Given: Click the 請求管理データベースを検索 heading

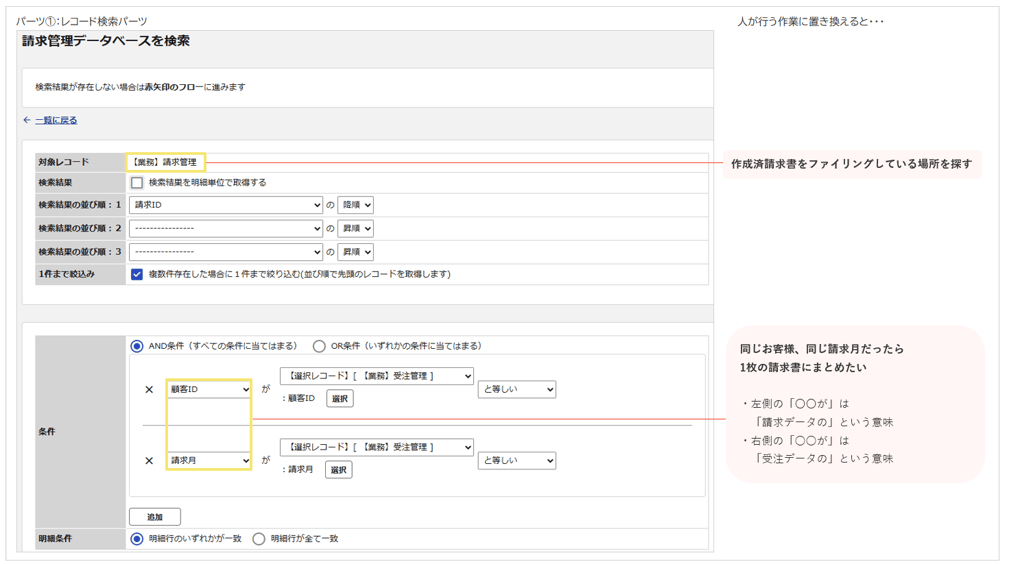Looking at the screenshot, I should tap(106, 41).
